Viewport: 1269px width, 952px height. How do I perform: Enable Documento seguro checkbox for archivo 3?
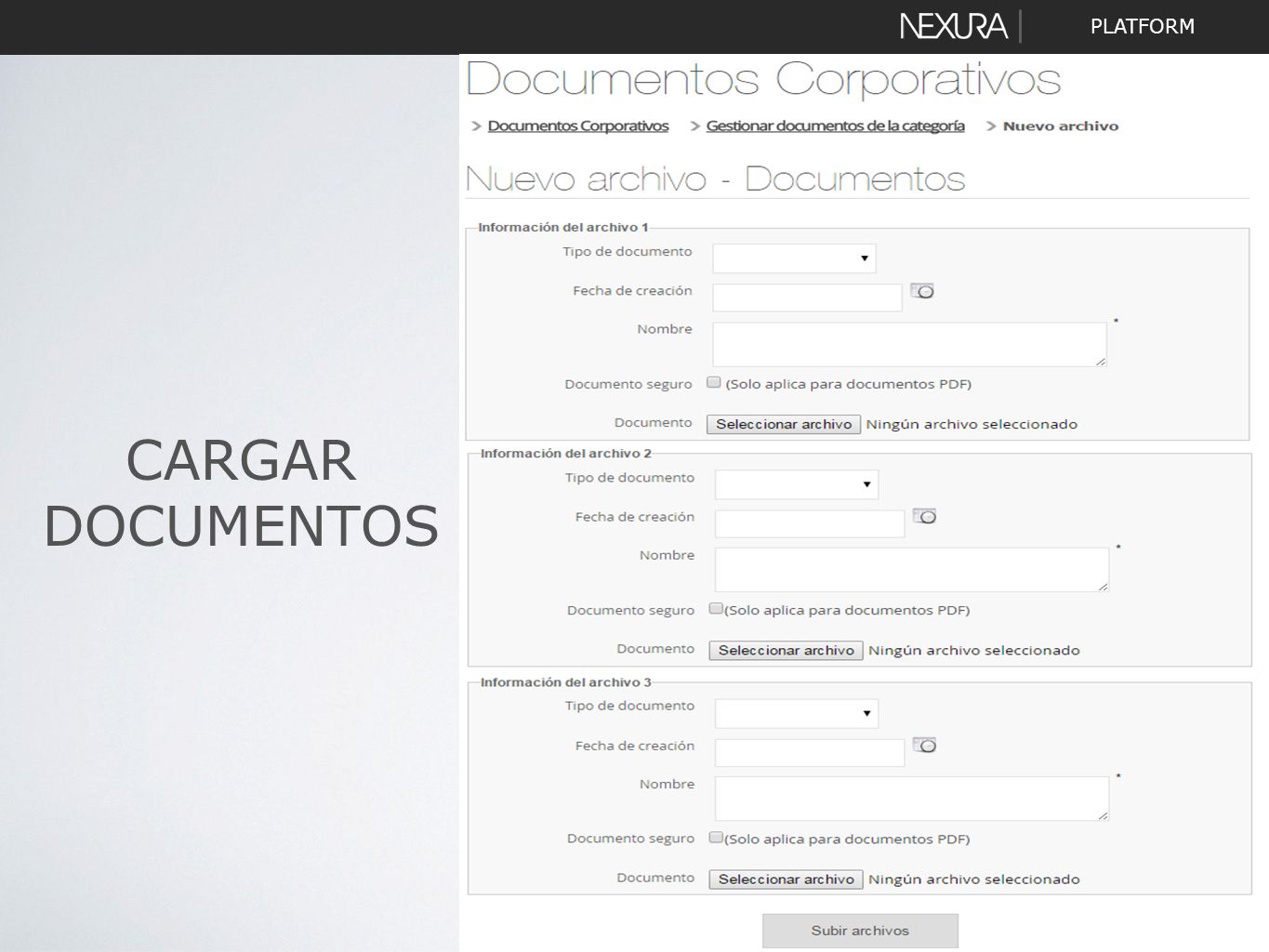716,837
